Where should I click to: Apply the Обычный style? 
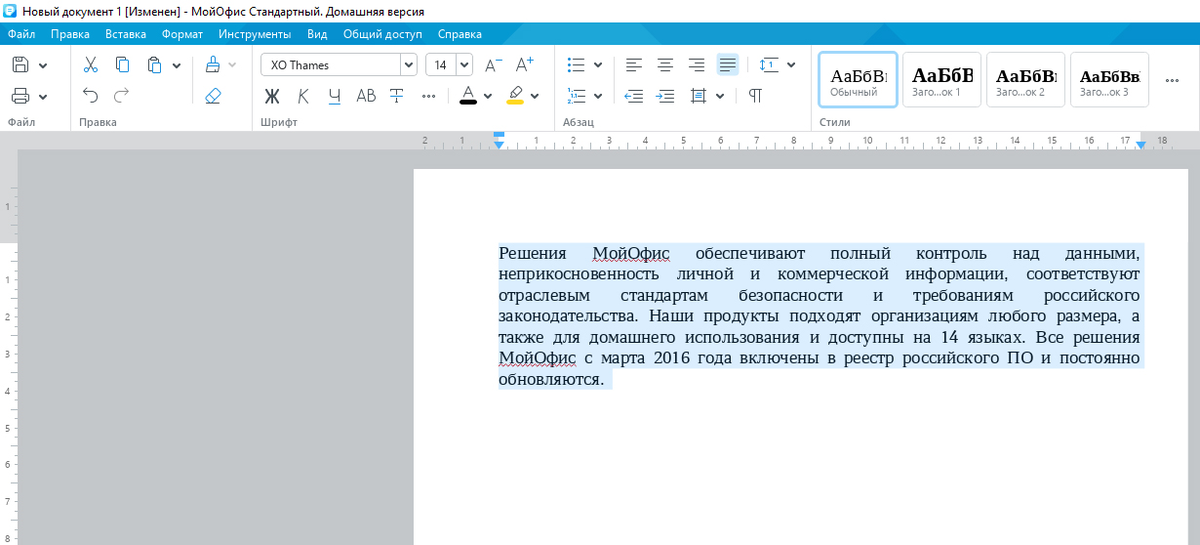(858, 80)
